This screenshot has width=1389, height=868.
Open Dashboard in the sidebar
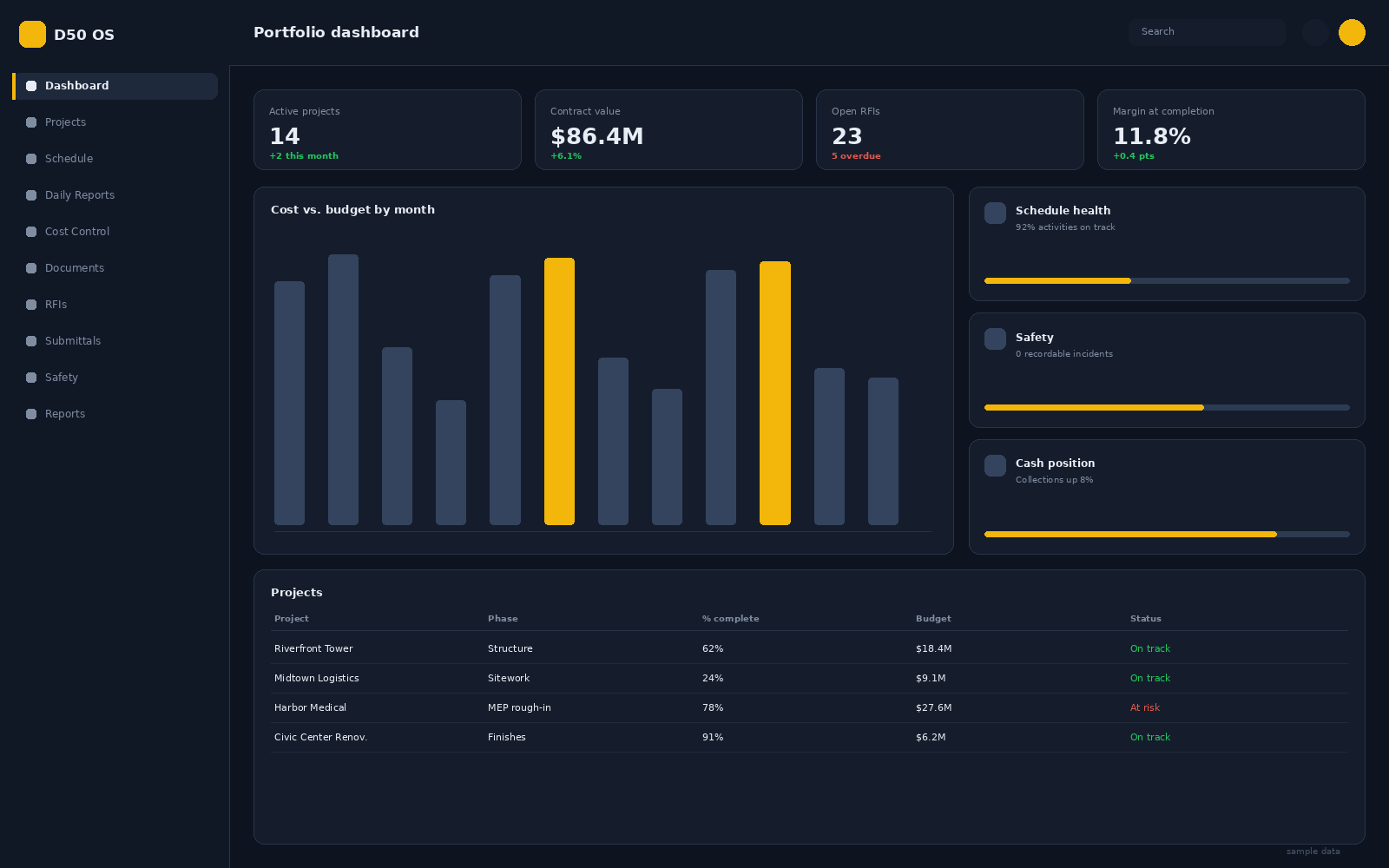pyautogui.click(x=115, y=86)
